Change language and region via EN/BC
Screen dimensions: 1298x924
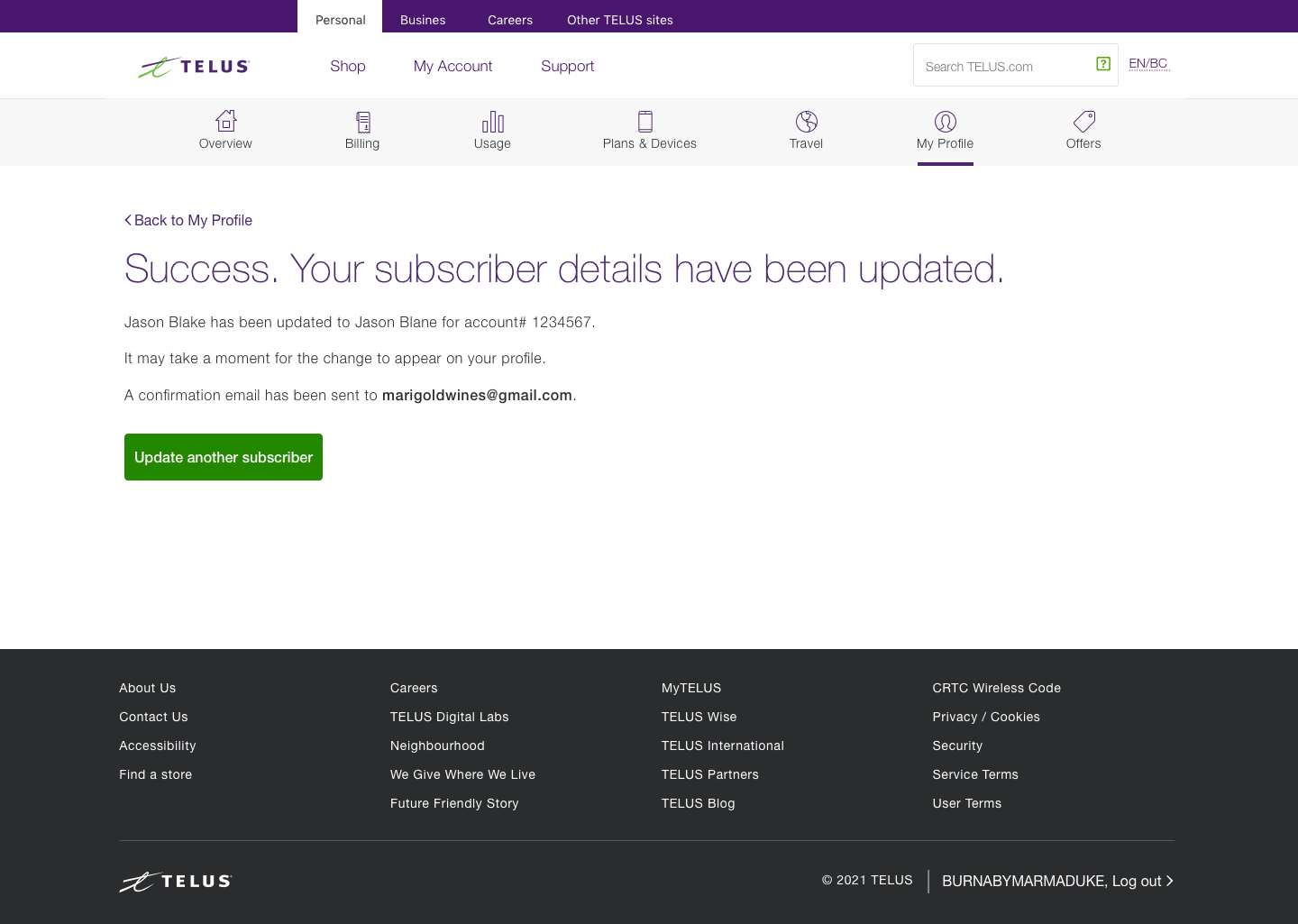(x=1149, y=64)
